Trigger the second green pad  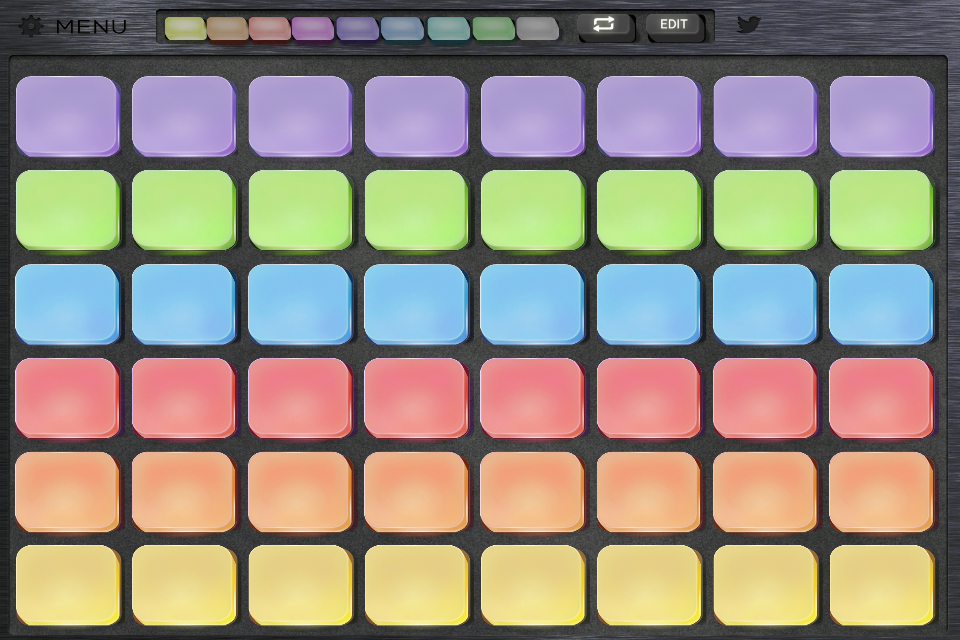coord(184,210)
